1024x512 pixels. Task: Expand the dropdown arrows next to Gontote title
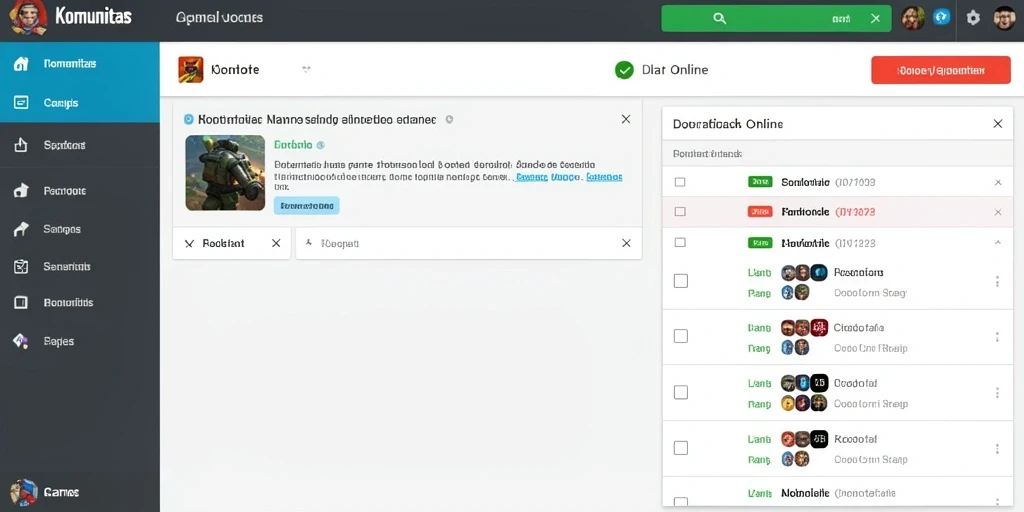coord(306,69)
